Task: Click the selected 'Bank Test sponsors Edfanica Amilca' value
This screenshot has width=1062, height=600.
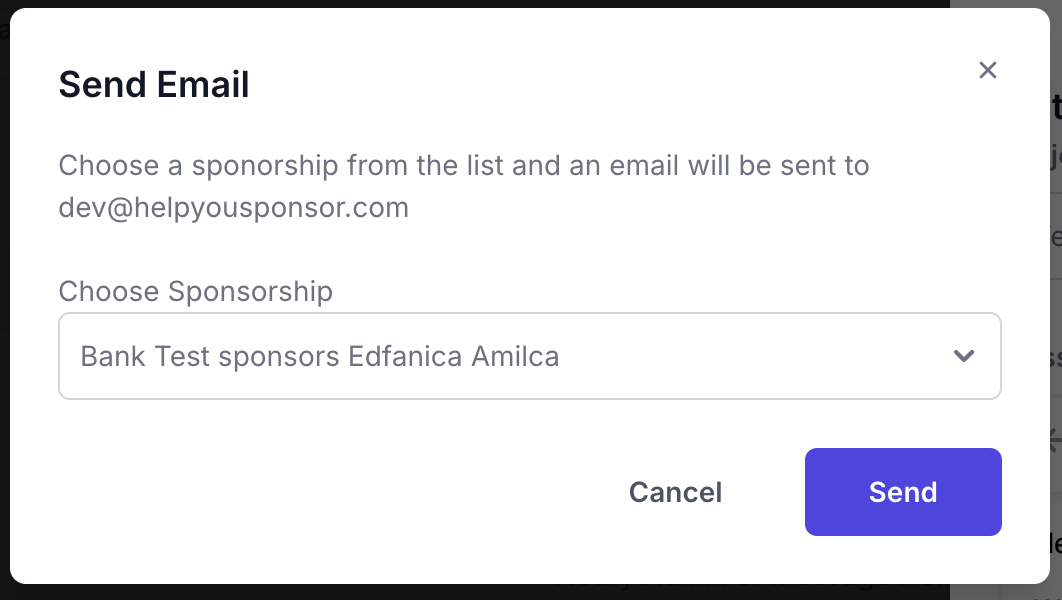Action: coord(320,356)
